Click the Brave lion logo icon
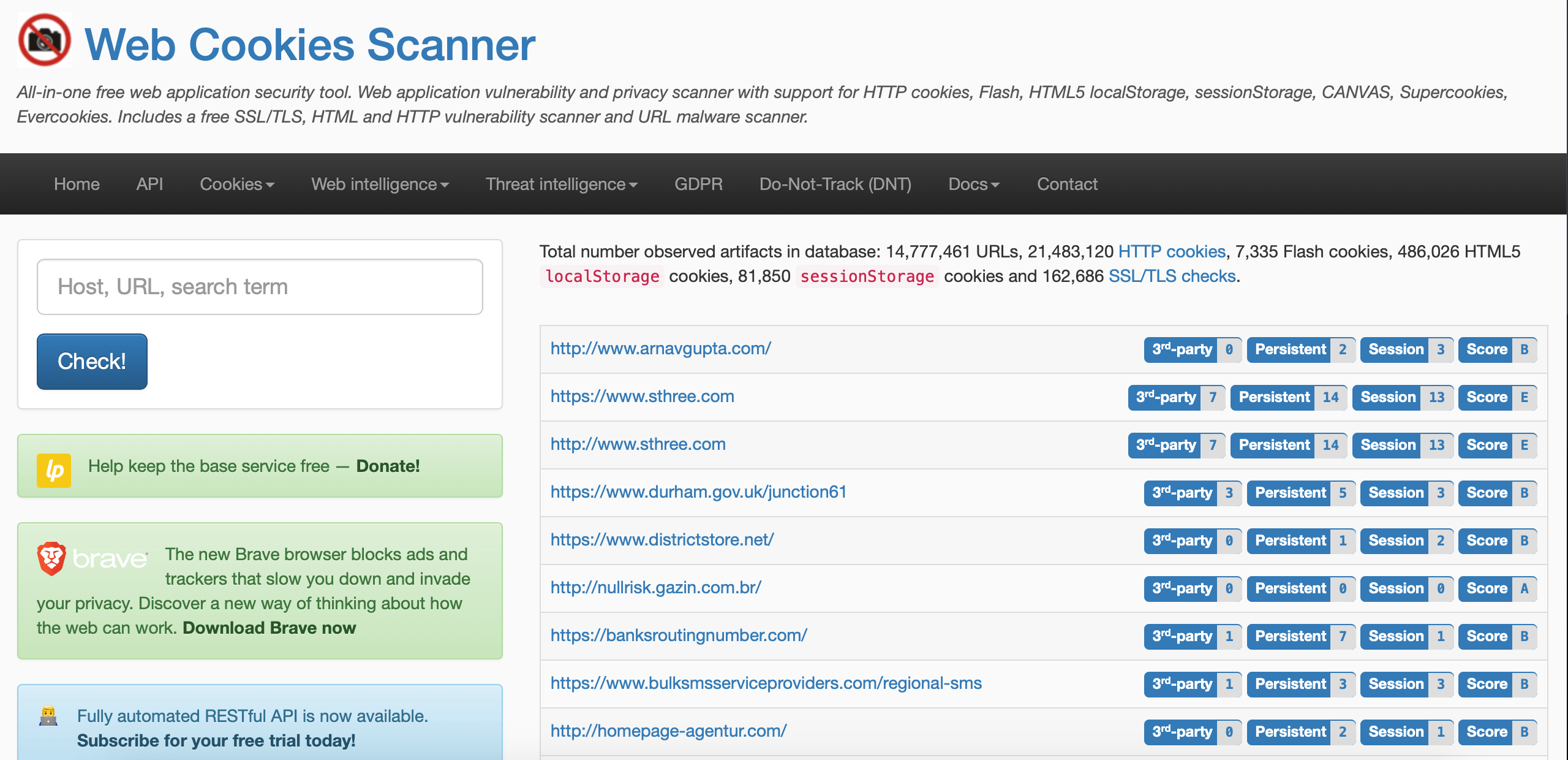The image size is (1568, 760). click(51, 558)
